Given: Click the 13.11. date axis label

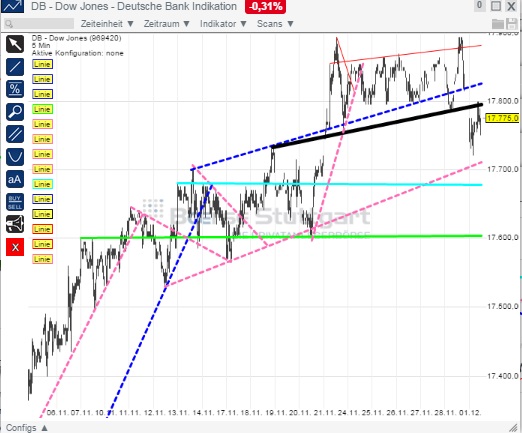Looking at the screenshot, I should tap(178, 413).
